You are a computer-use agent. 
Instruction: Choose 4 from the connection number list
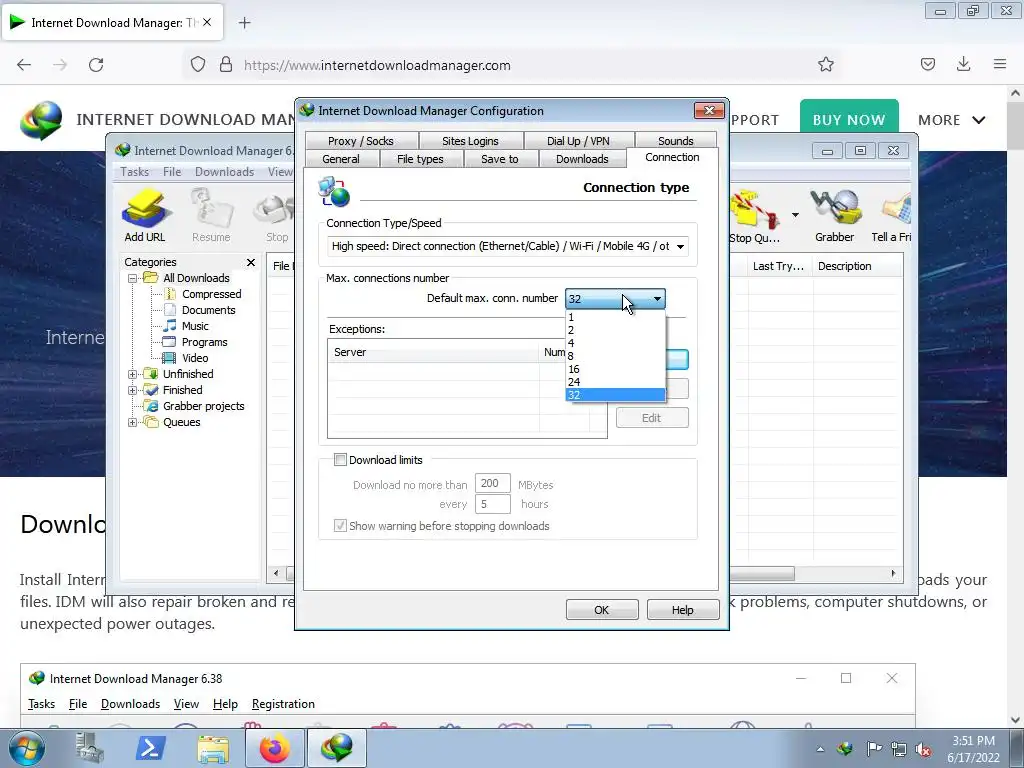pos(615,343)
